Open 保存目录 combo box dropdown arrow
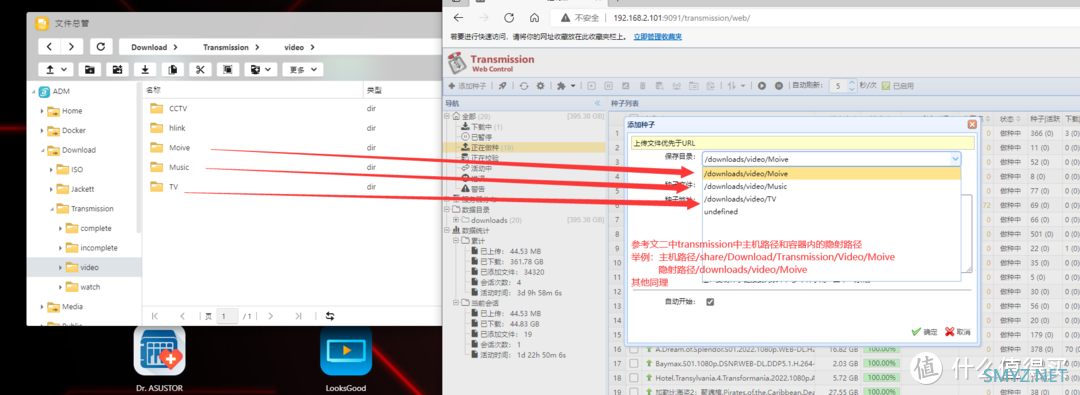This screenshot has width=1080, height=395. pos(955,159)
